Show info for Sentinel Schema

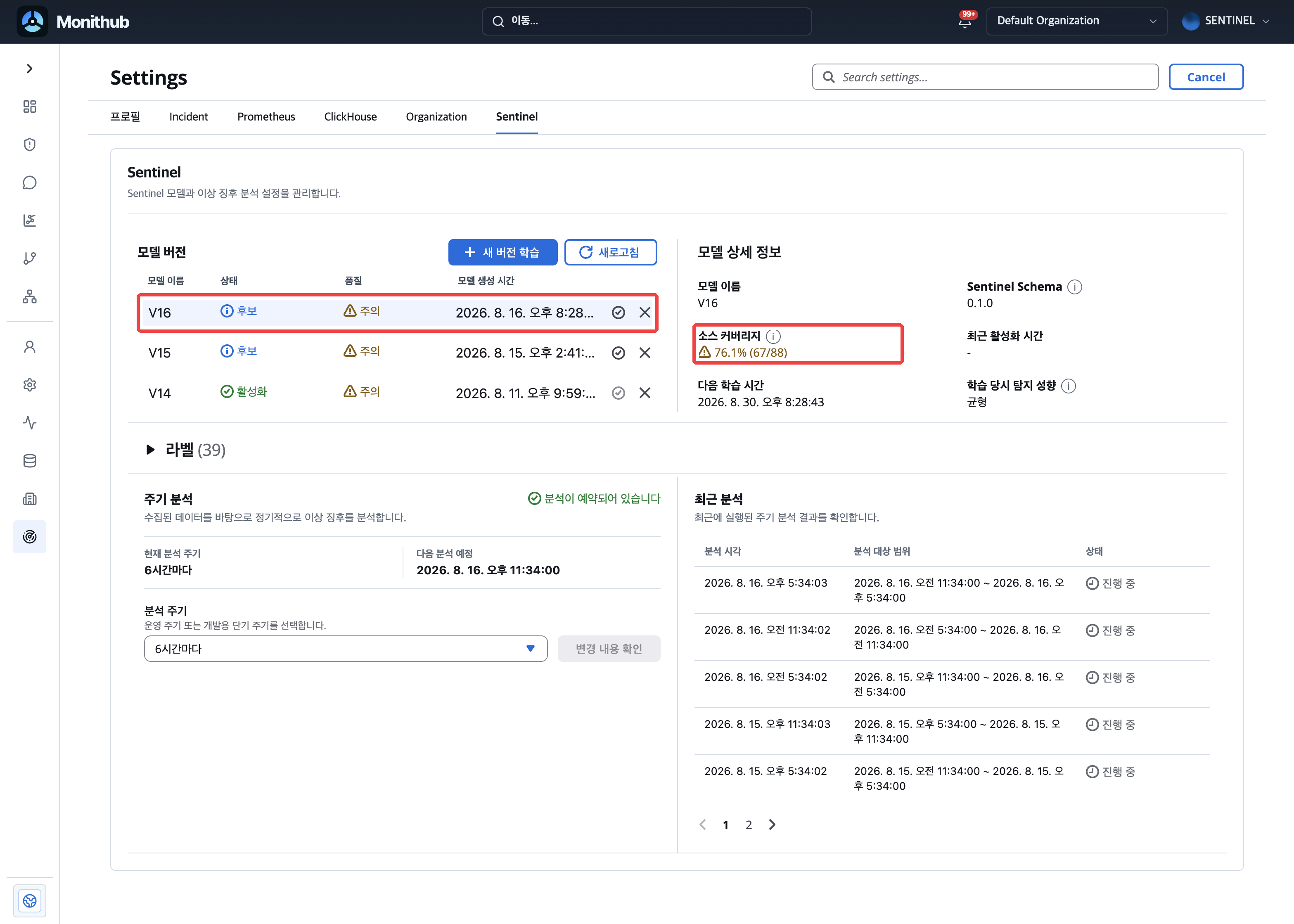click(1074, 287)
